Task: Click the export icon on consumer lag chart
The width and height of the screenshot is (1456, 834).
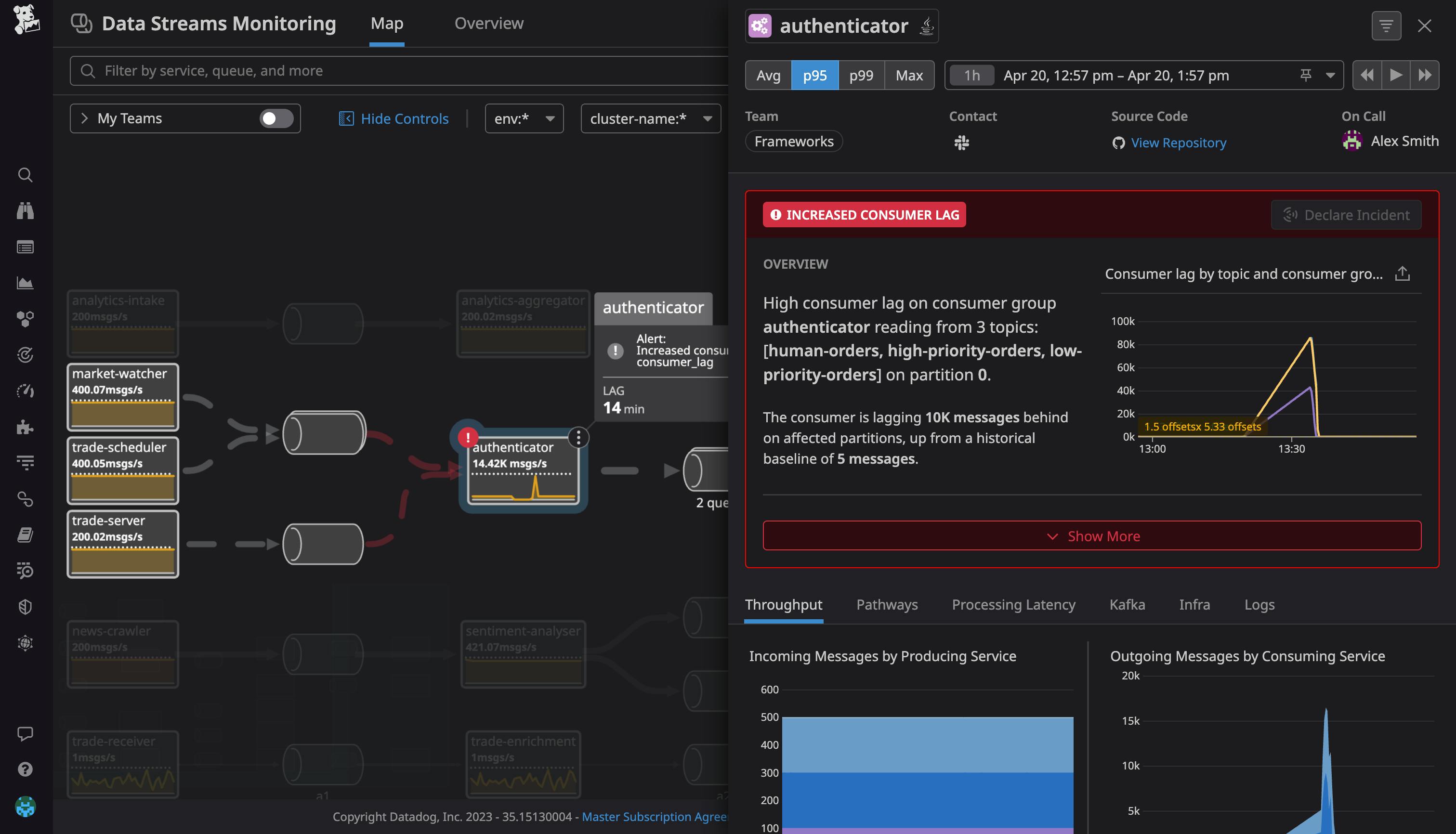Action: 1402,274
